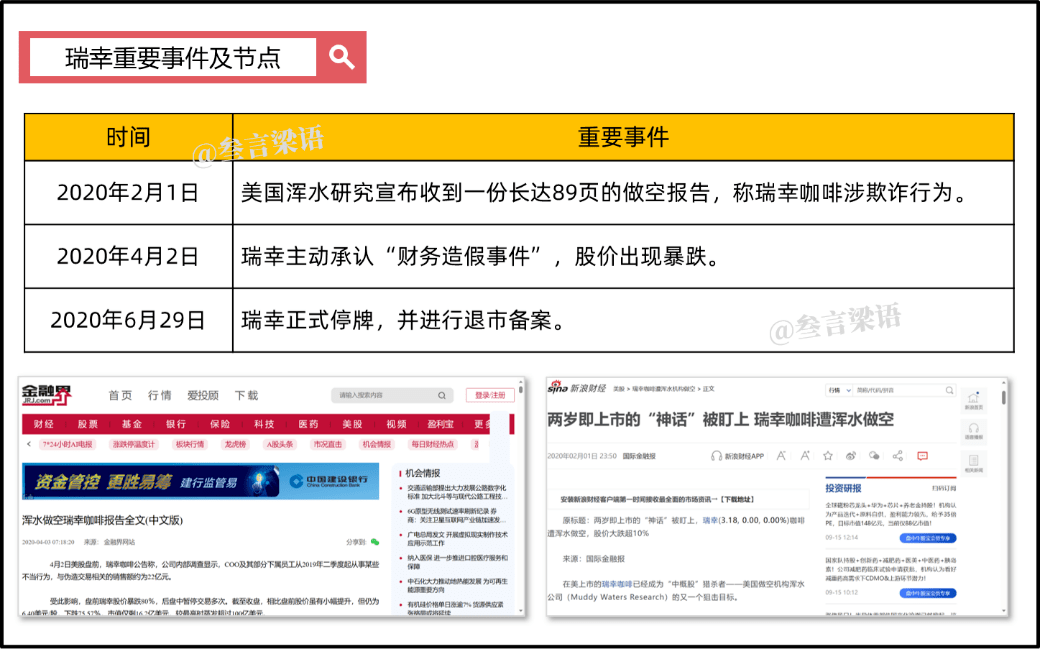Click the left arrow of JRJ tag row

(28, 444)
